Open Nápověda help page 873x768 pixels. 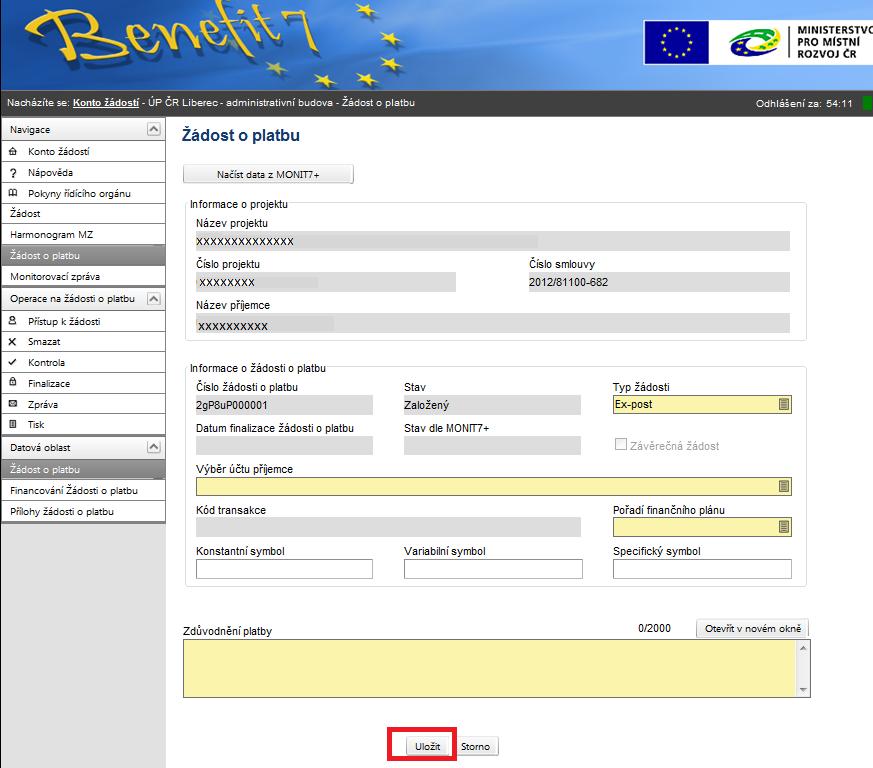[x=84, y=173]
